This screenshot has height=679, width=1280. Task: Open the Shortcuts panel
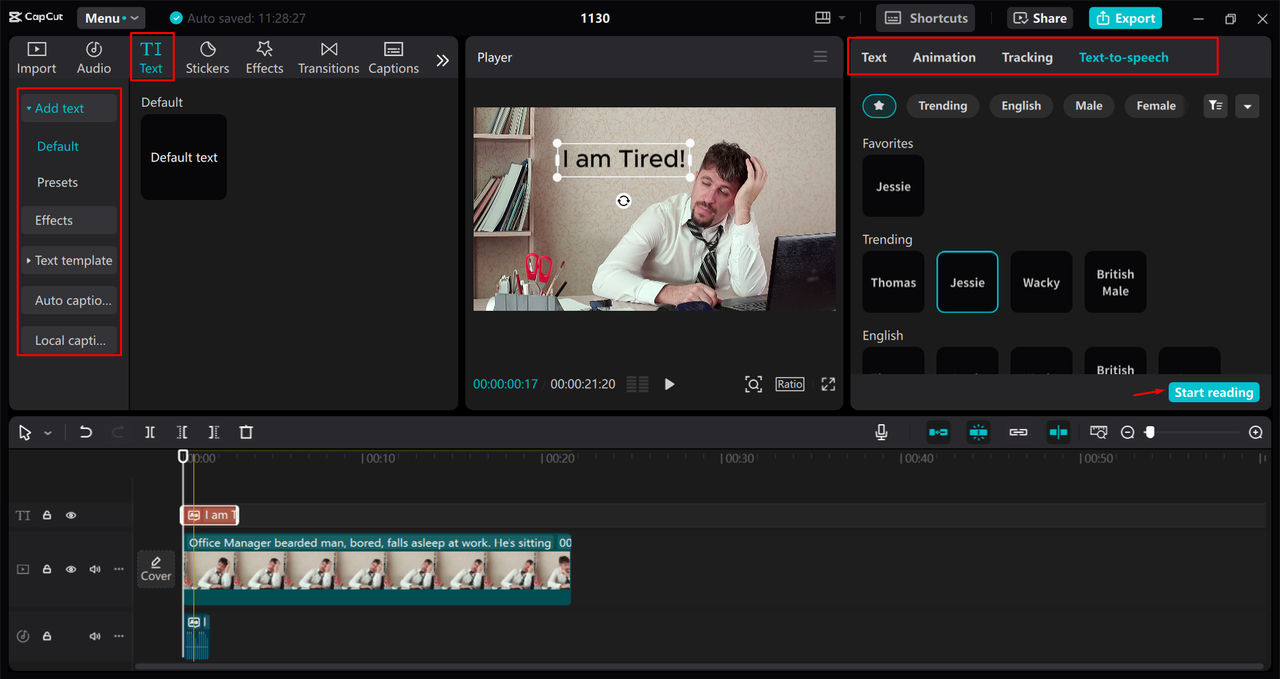pyautogui.click(x=926, y=18)
